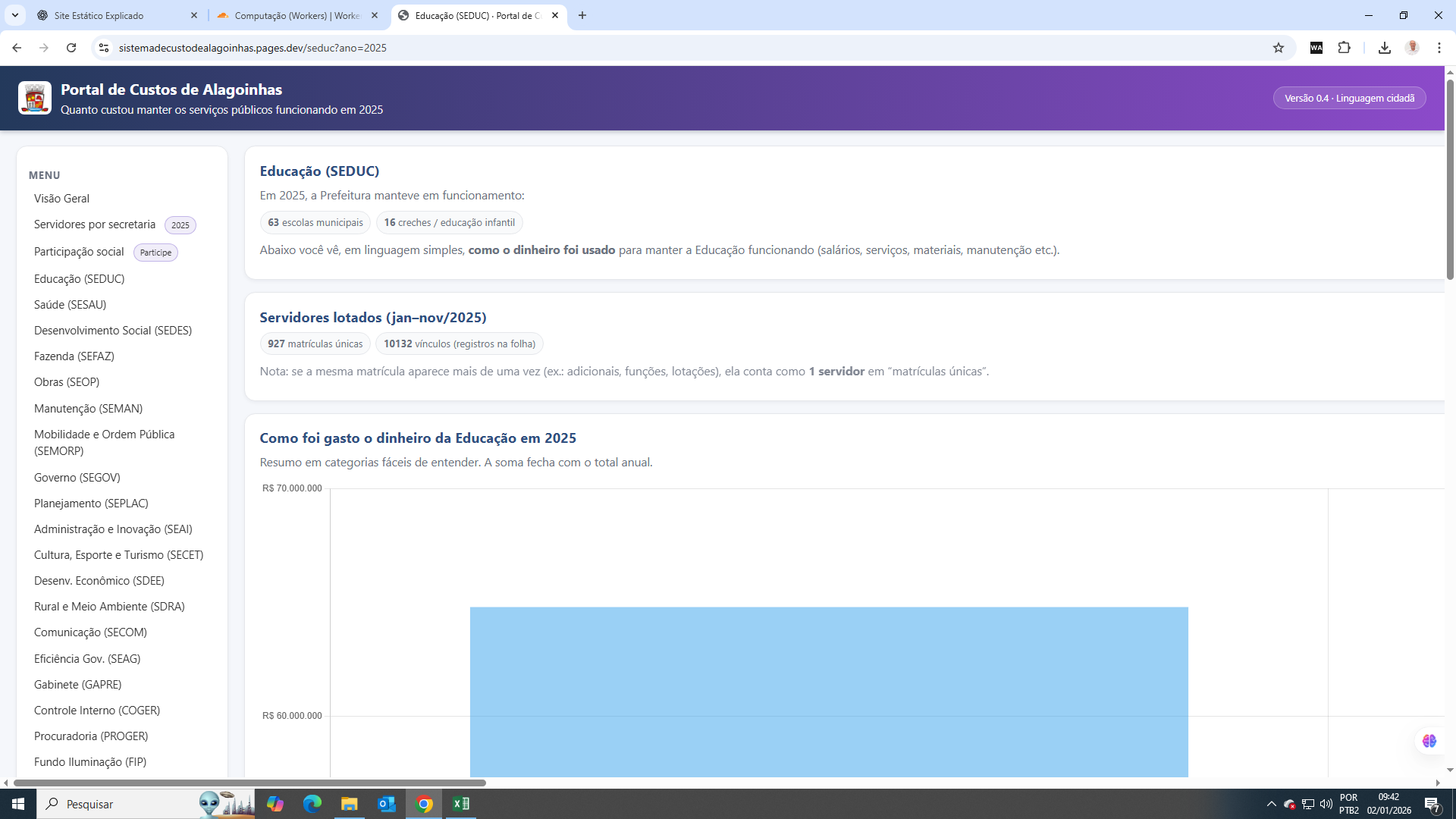Click the Alagoinhas portal crest logo
The image size is (1456, 819).
(35, 98)
